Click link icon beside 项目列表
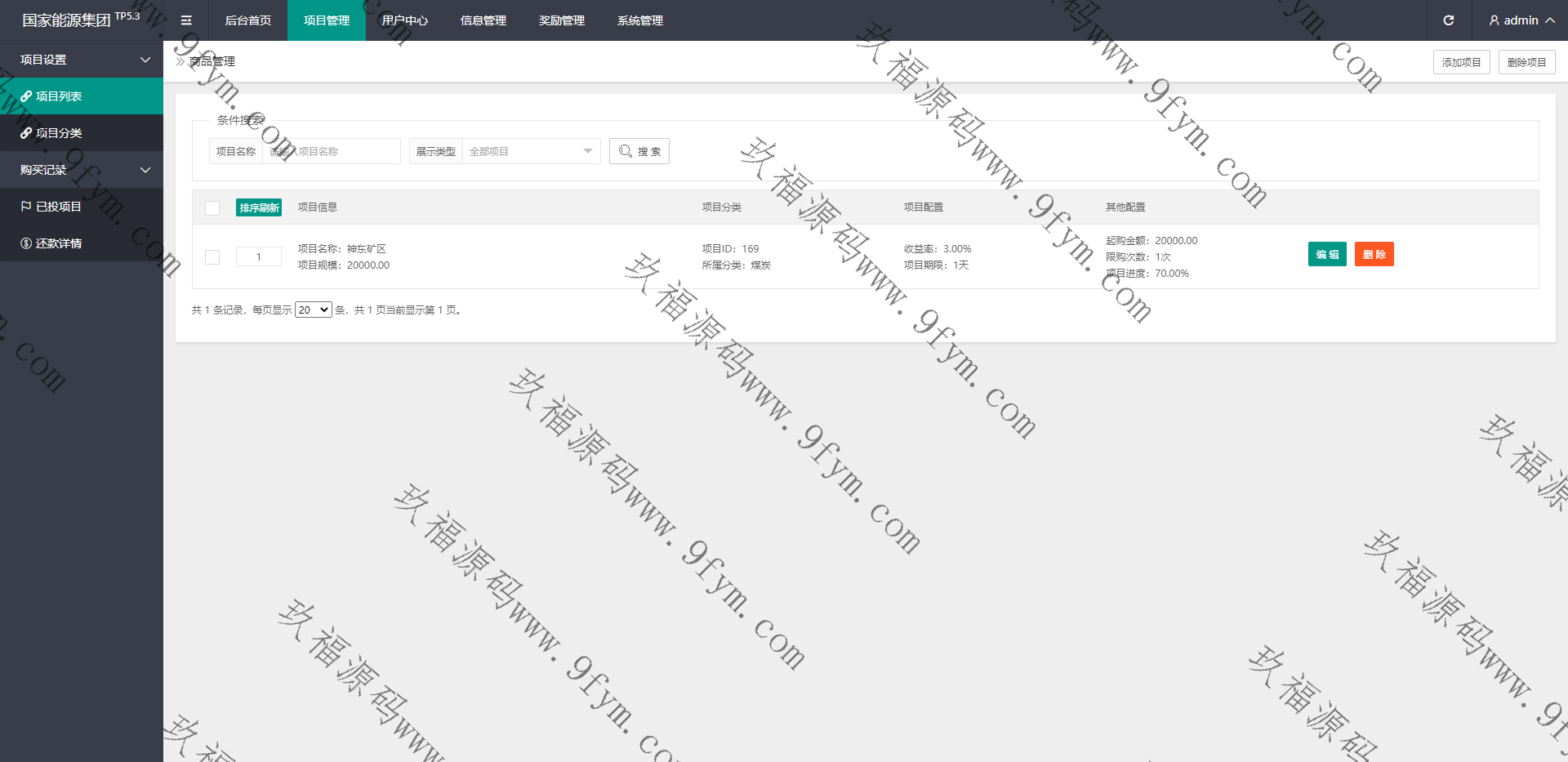The image size is (1568, 762). click(26, 96)
